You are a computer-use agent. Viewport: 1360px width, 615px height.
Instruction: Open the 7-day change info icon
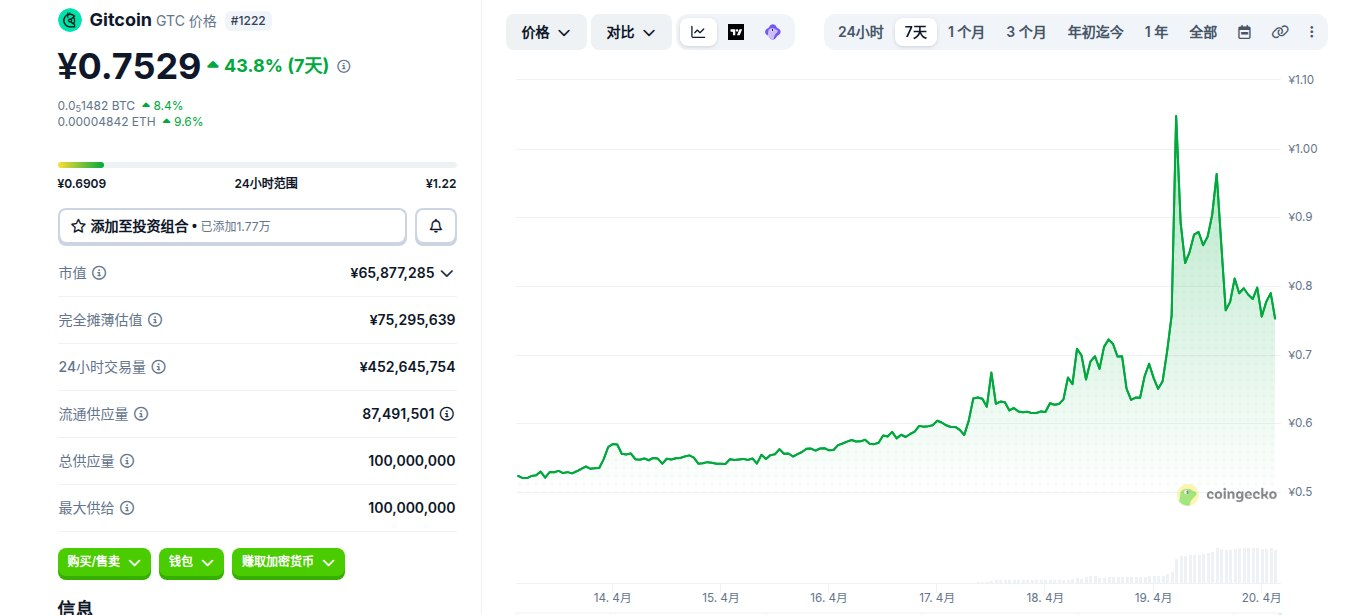click(x=344, y=66)
